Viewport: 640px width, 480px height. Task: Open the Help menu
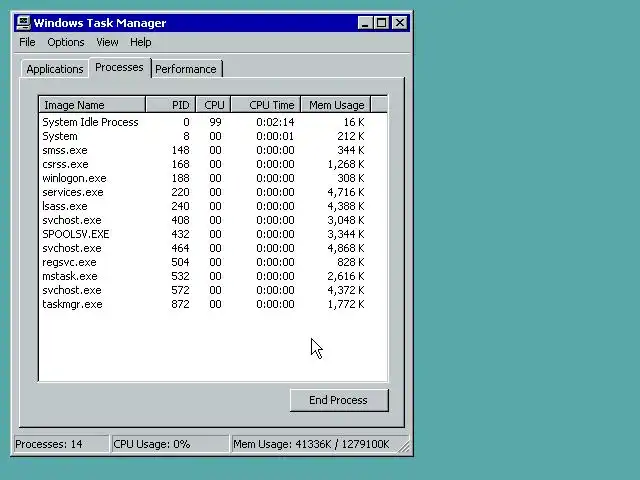coord(141,42)
